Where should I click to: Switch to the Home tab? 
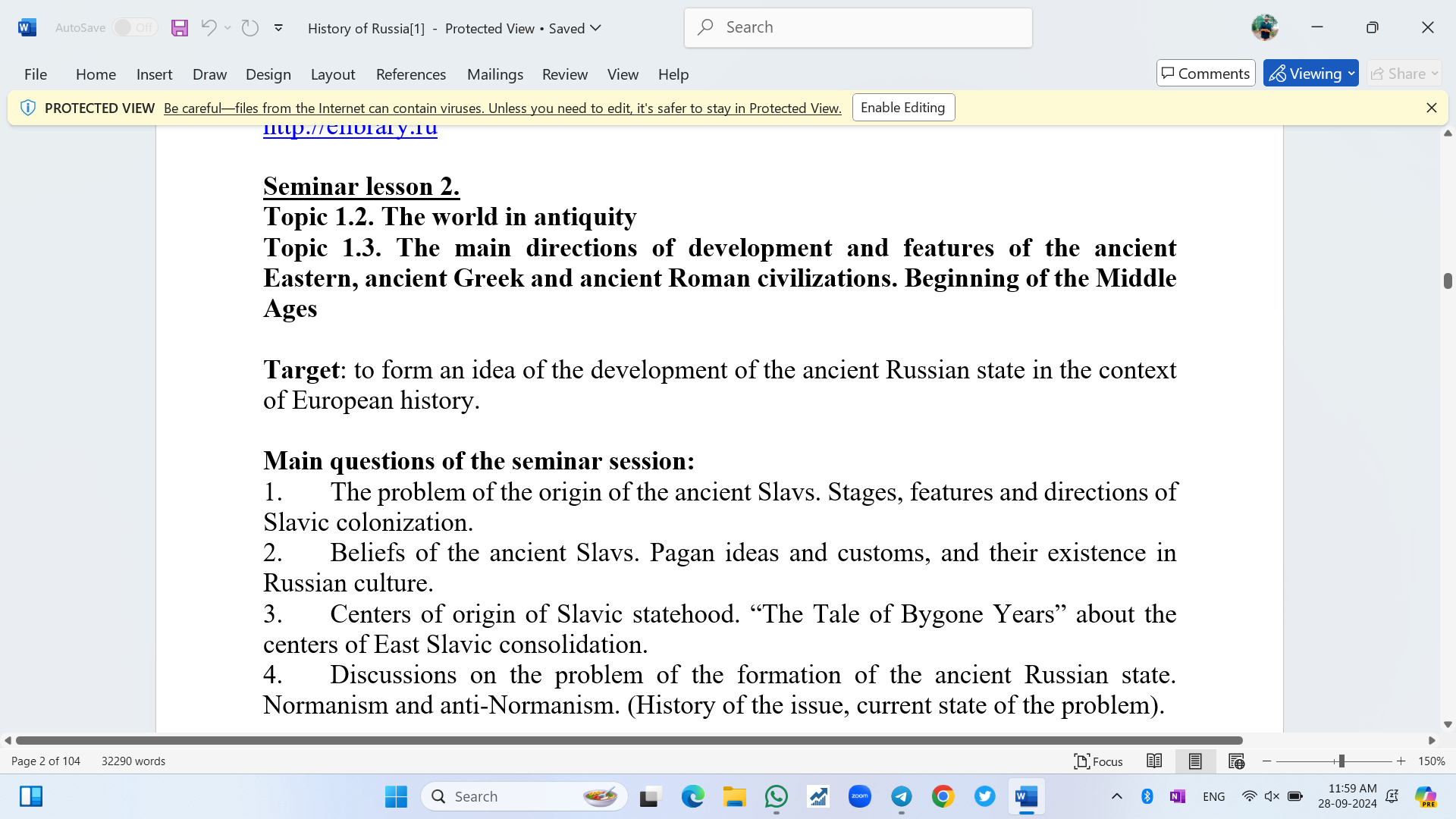point(96,74)
